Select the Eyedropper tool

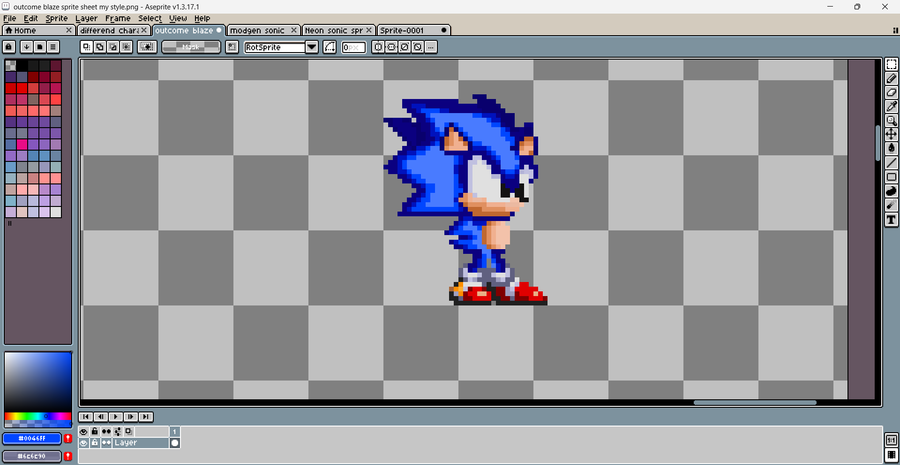891,106
